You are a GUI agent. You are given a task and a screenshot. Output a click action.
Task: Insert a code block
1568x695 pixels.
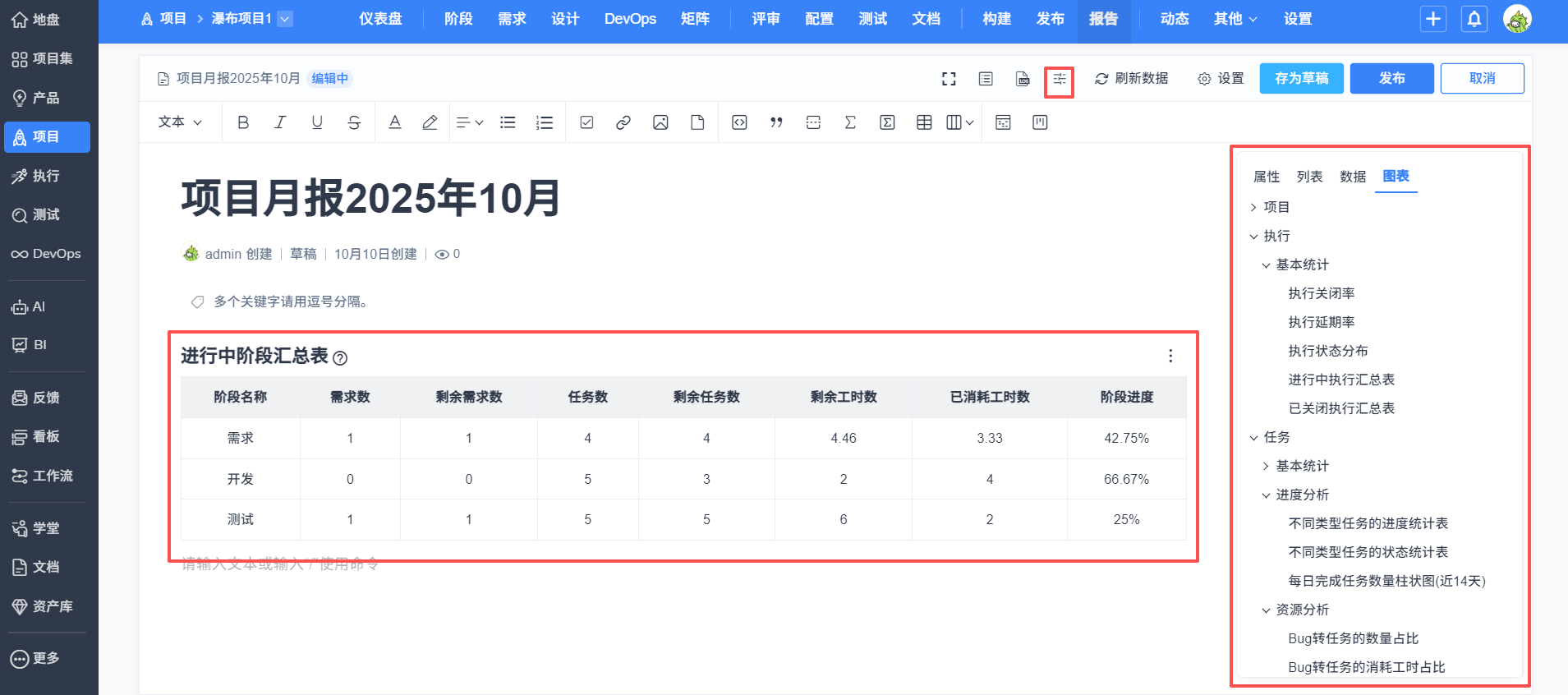[739, 122]
